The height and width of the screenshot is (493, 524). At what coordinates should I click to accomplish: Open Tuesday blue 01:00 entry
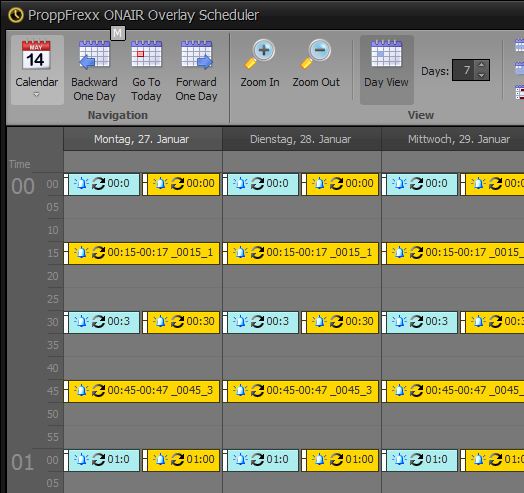click(261, 460)
